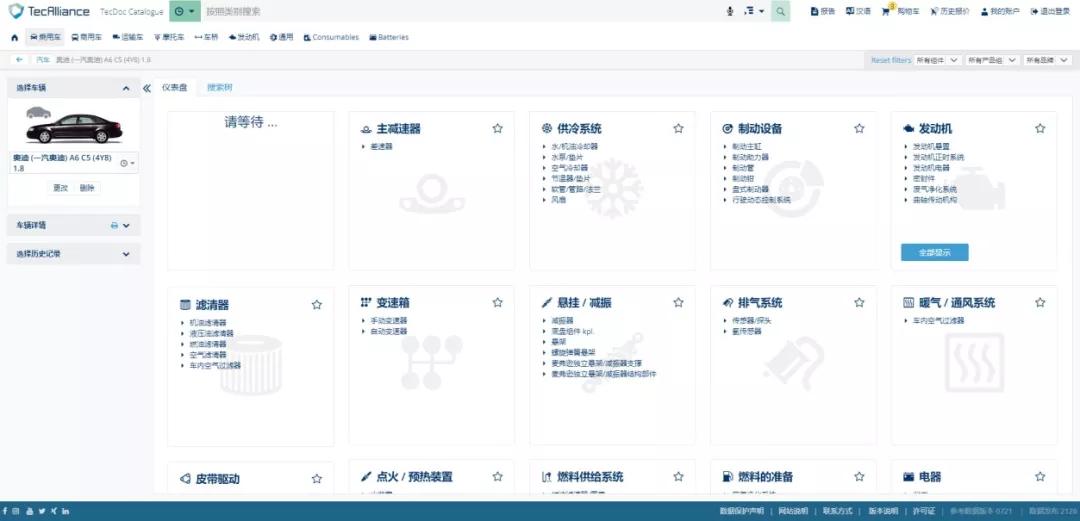Open the shopping cart icon with badge

pos(886,11)
